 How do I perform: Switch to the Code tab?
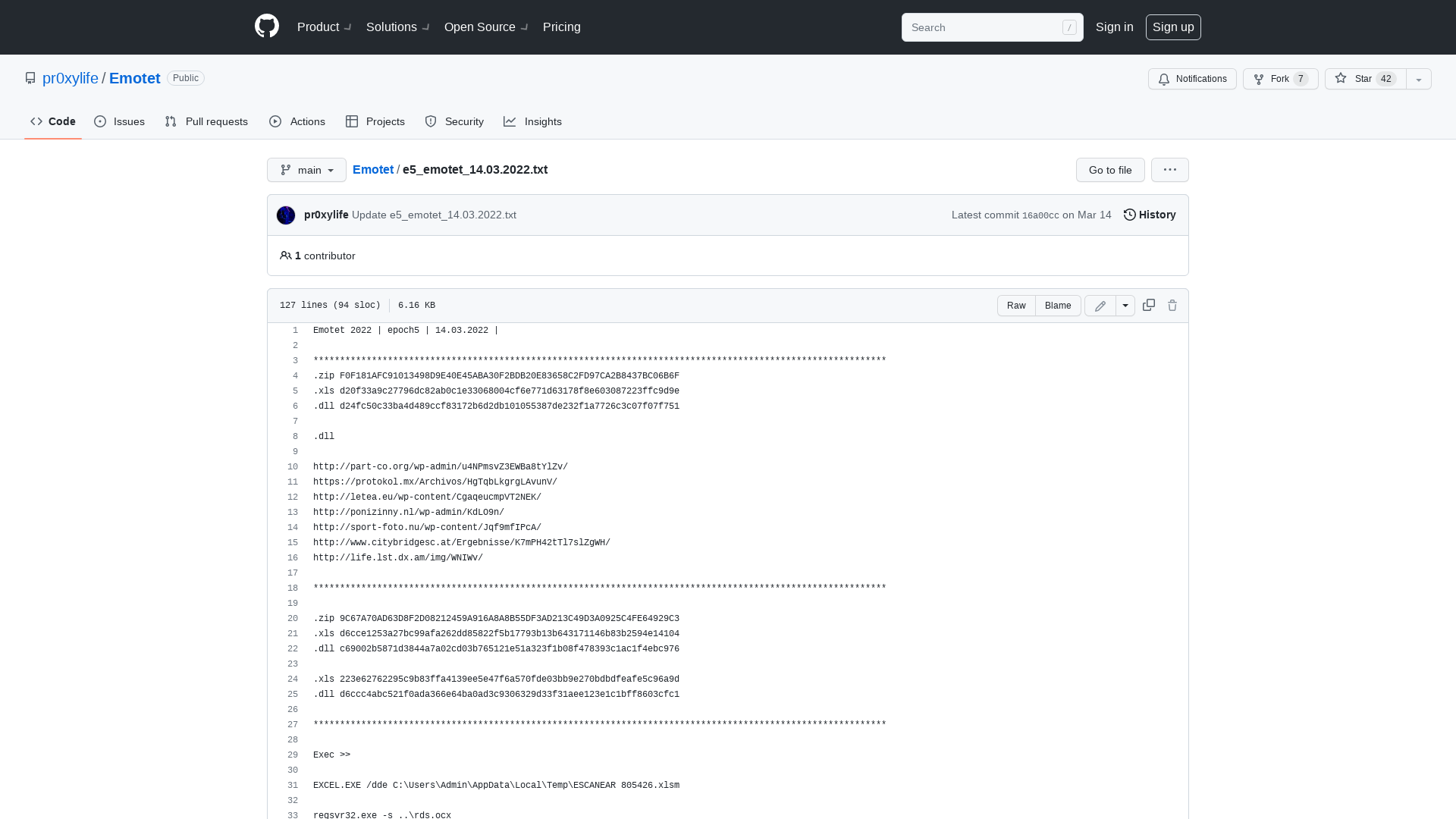point(53,121)
